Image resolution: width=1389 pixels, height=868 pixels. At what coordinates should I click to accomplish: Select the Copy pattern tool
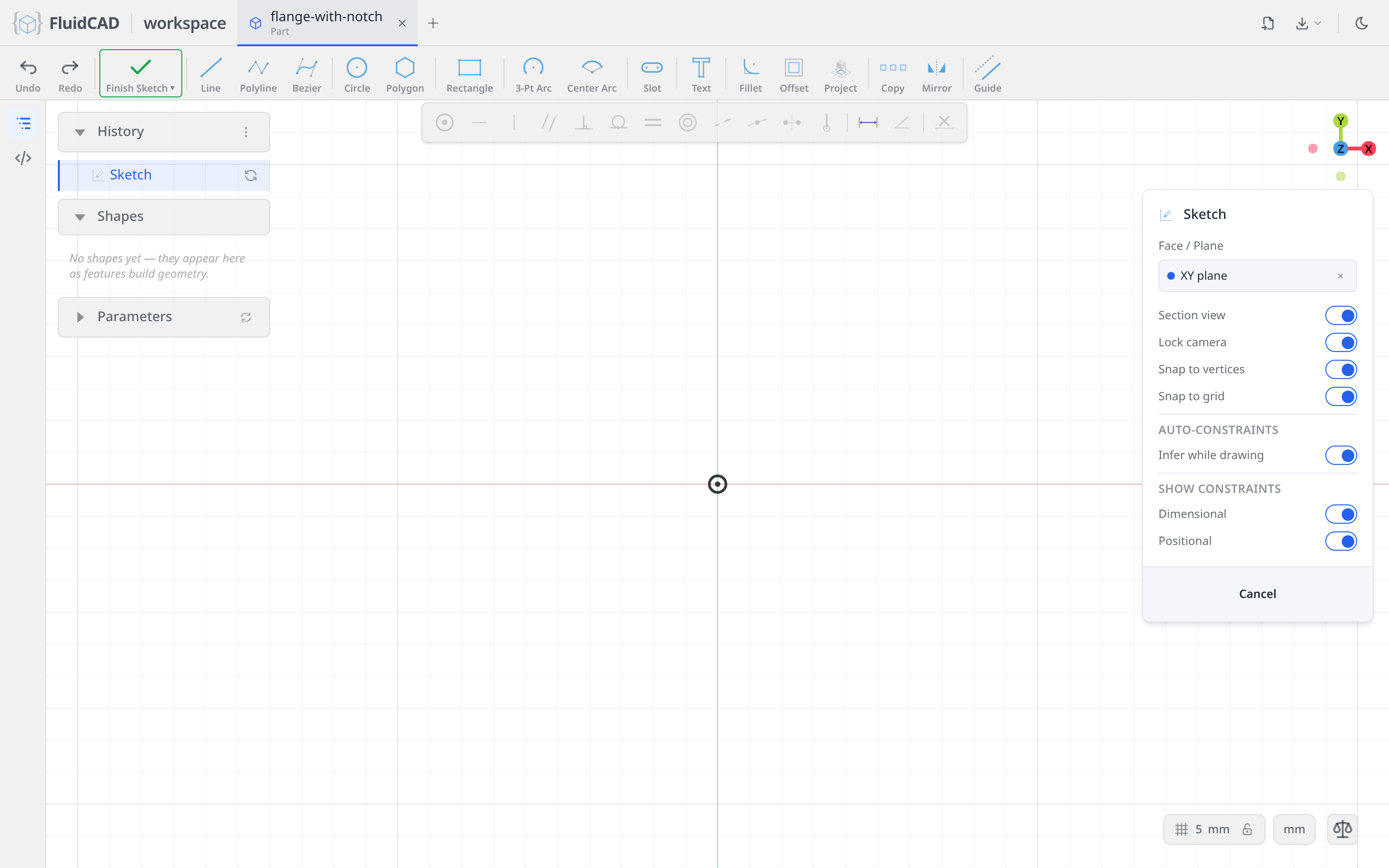[x=893, y=75]
